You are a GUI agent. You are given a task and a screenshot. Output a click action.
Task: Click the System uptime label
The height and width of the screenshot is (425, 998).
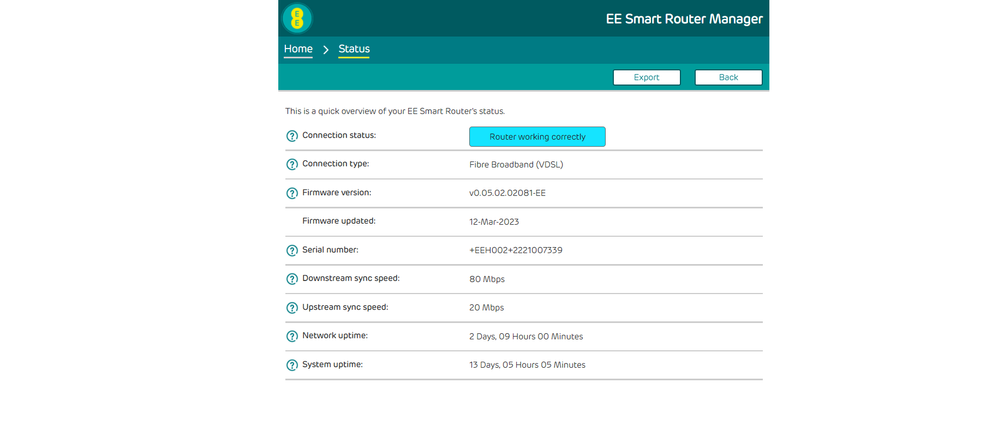pyautogui.click(x=333, y=365)
